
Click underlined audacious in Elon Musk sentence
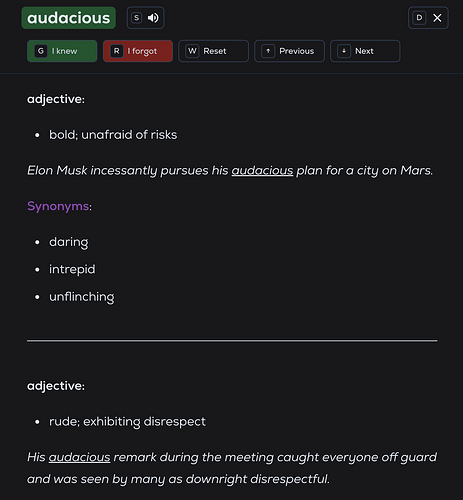pyautogui.click(x=262, y=170)
